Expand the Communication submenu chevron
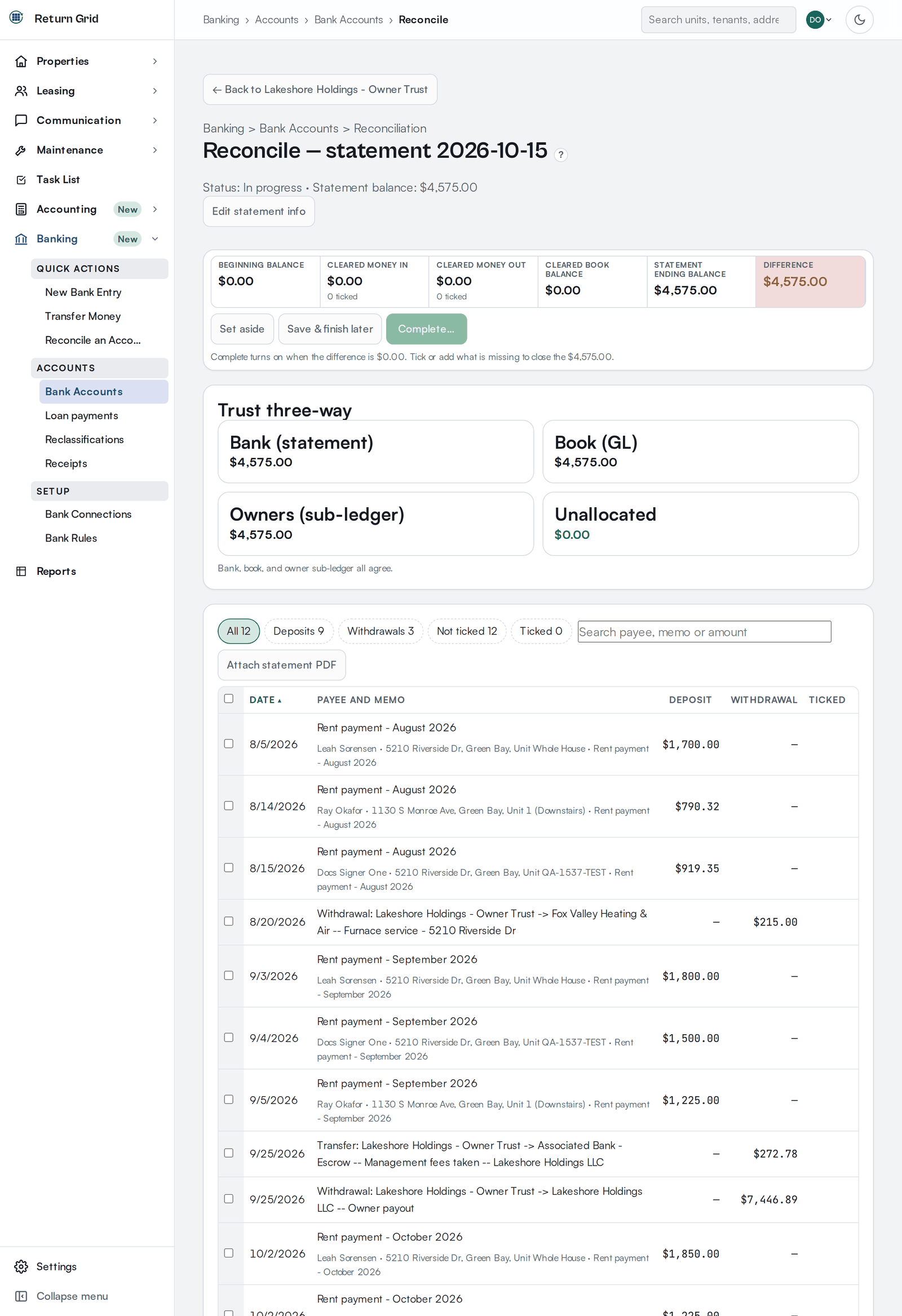Viewport: 902px width, 1316px height. click(154, 120)
